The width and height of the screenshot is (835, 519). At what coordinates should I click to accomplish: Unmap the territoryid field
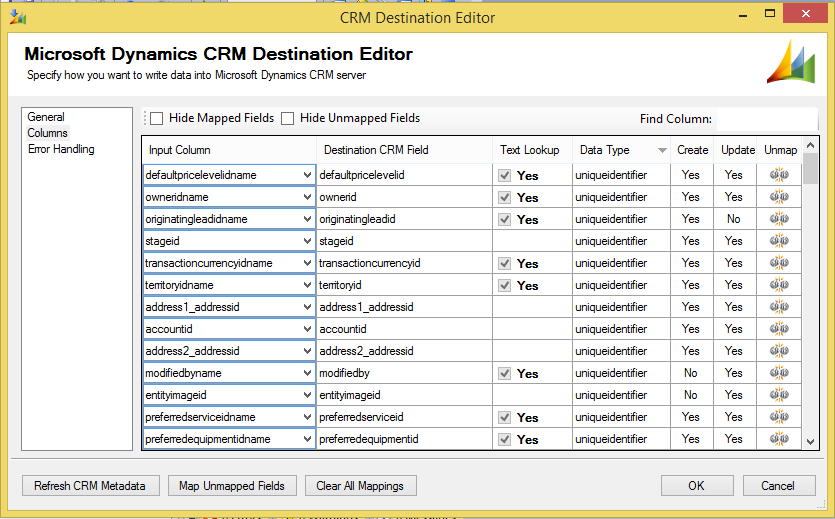point(779,285)
